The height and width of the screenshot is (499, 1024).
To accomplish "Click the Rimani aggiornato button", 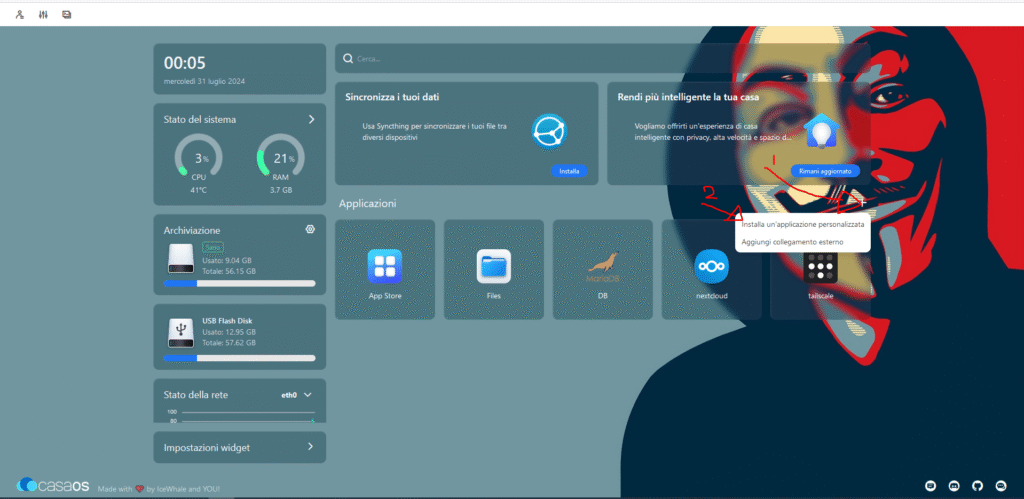I will coord(825,170).
